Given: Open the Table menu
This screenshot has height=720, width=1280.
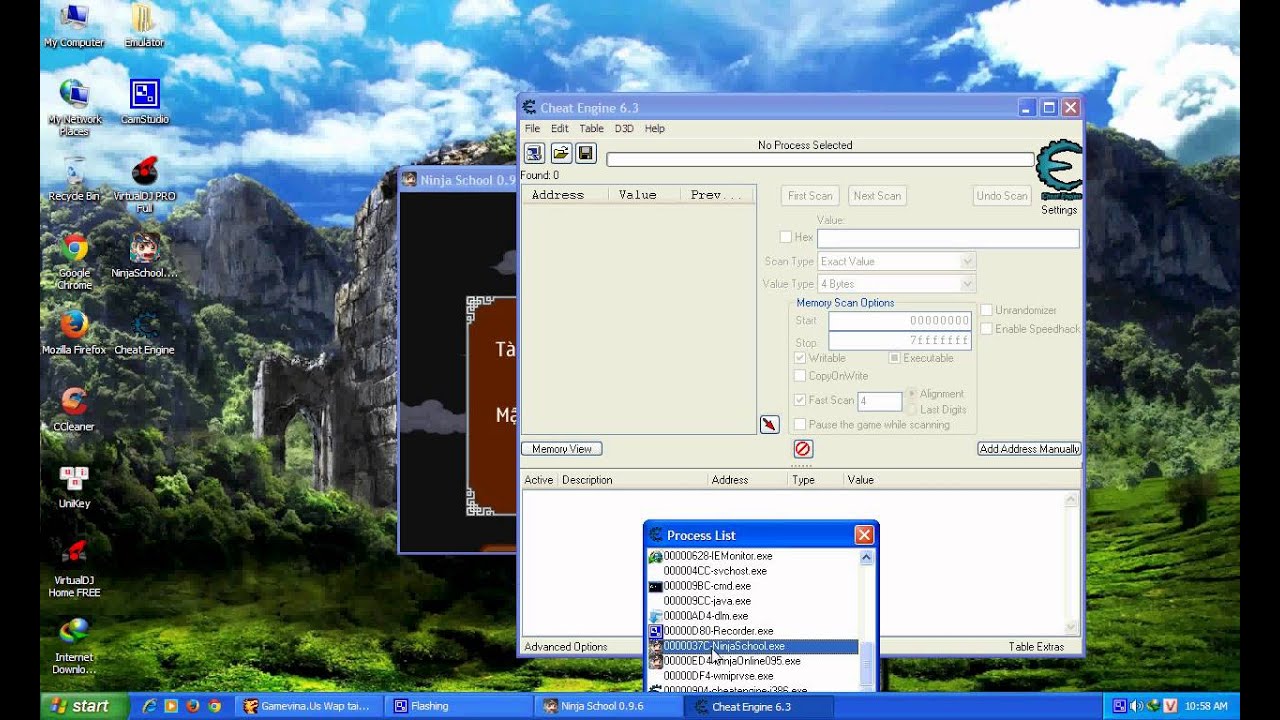Looking at the screenshot, I should [x=591, y=129].
